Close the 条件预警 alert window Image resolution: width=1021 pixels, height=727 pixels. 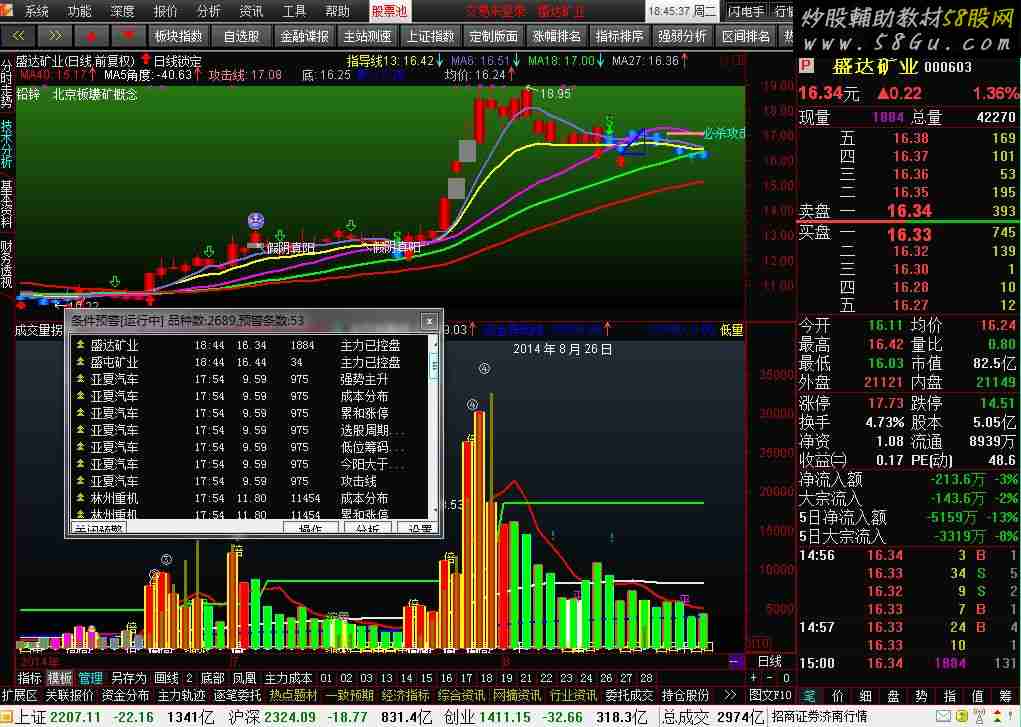coord(428,321)
